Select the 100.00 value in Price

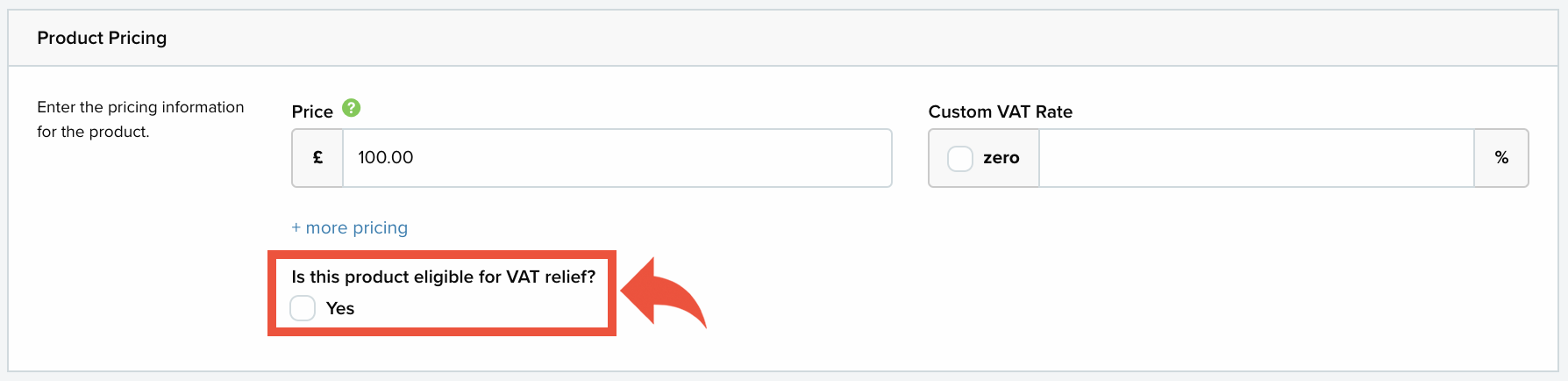point(386,158)
